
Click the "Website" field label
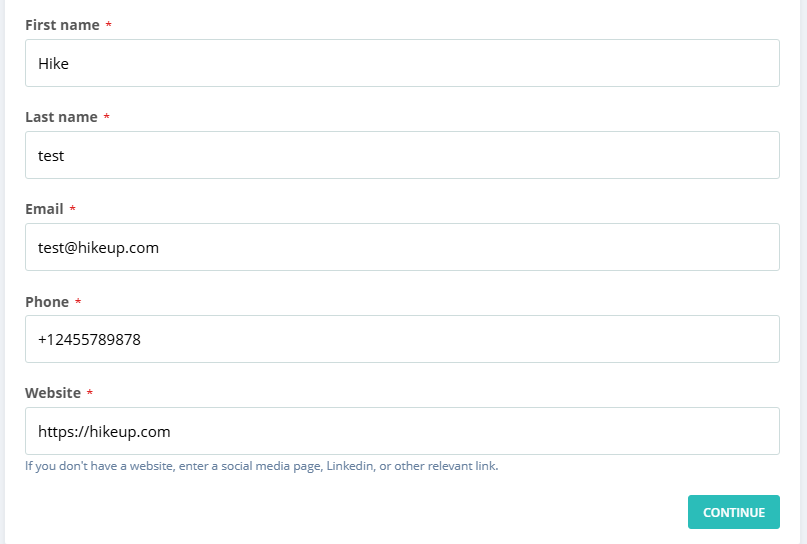(x=53, y=393)
